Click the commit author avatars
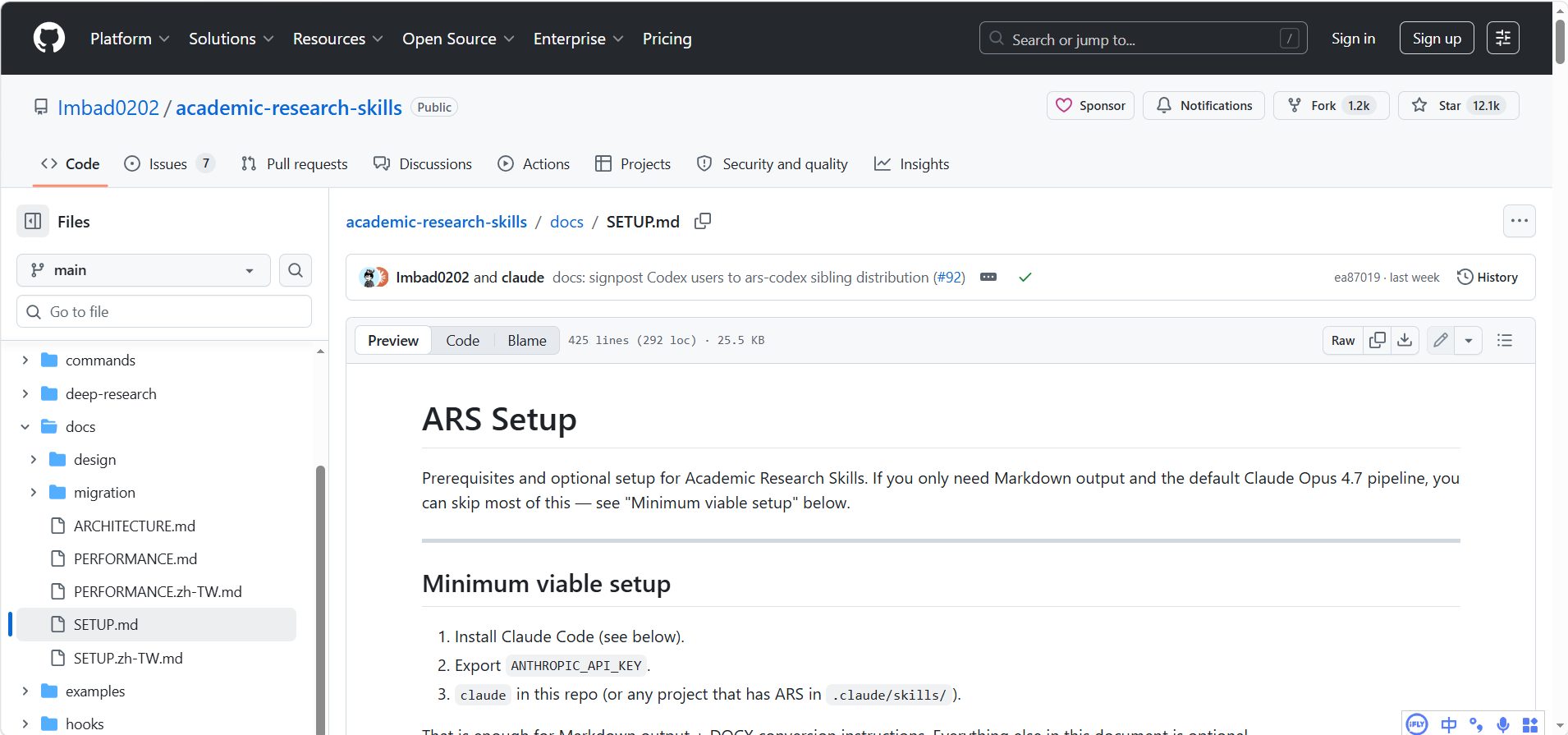 pyautogui.click(x=374, y=278)
